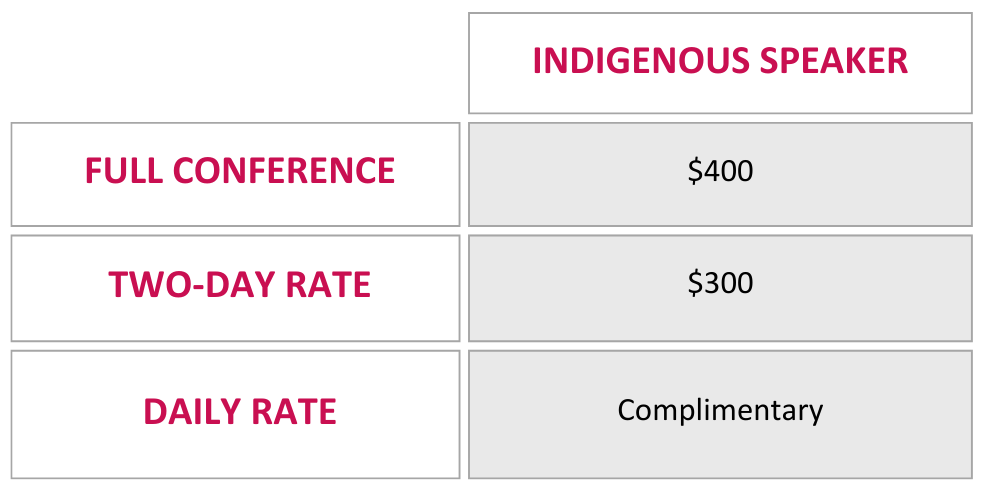This screenshot has width=984, height=489.
Task: Select the white box around INDIGENOUS SPEAKER
Action: click(x=720, y=63)
